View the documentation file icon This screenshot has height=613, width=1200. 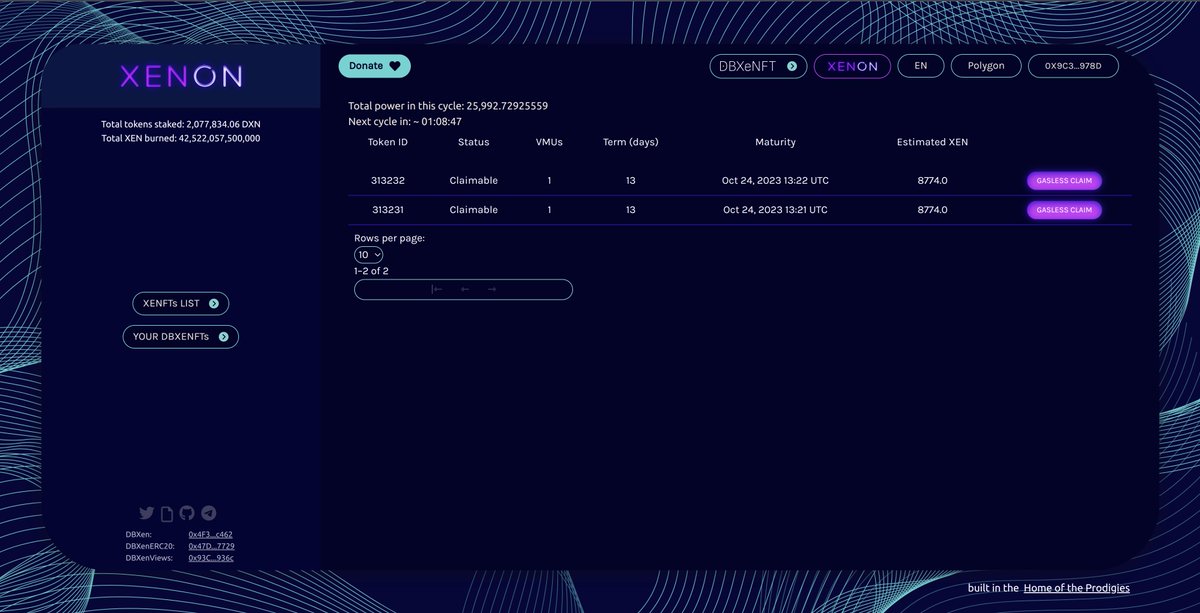tap(166, 512)
